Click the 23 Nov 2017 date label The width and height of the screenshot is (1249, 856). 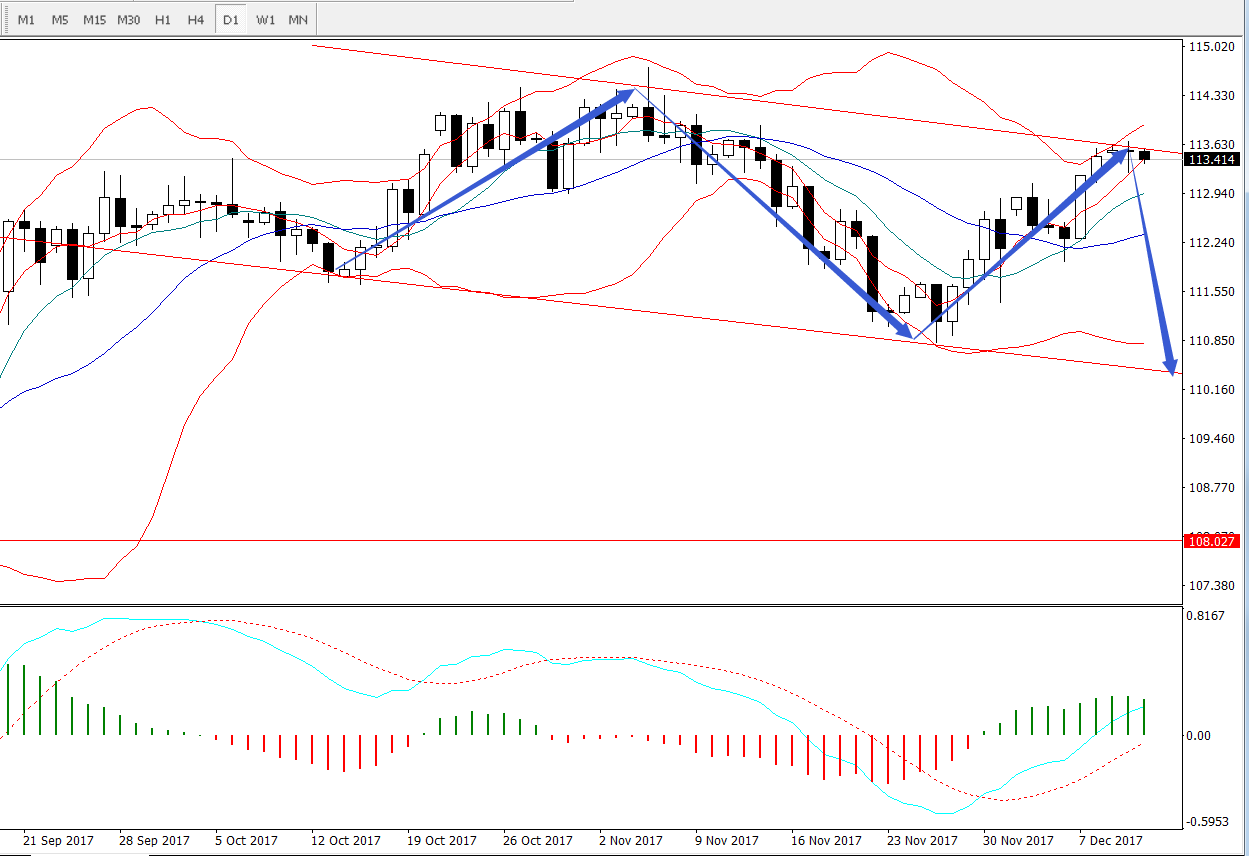[922, 841]
